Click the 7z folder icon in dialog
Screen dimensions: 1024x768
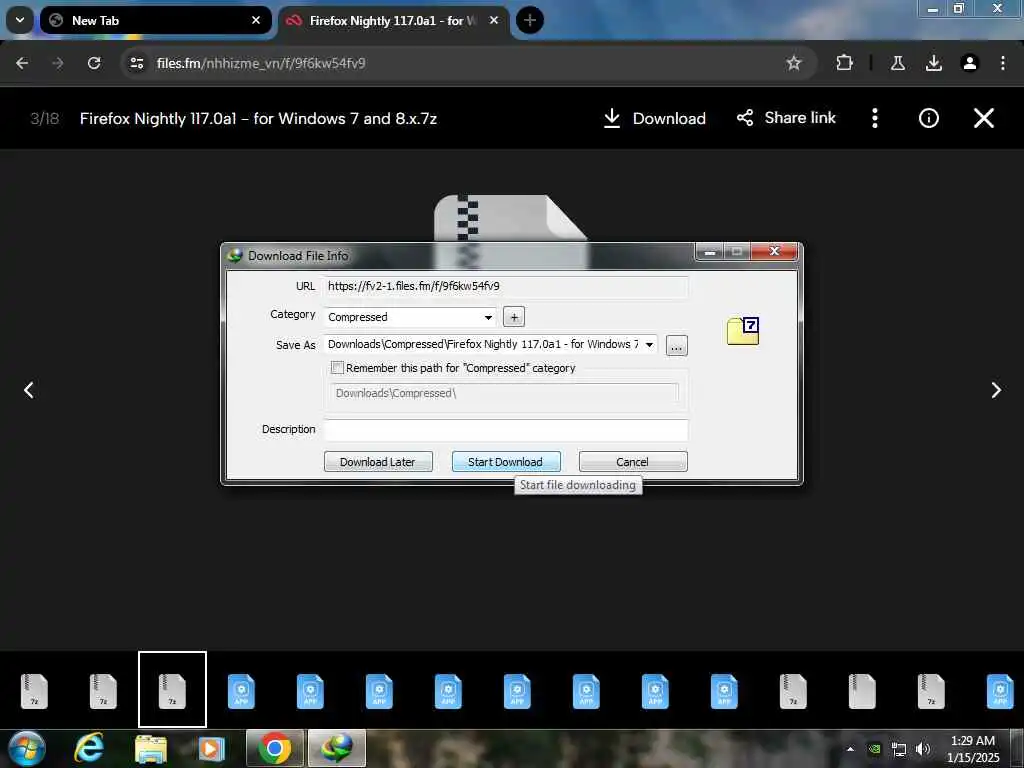pos(743,330)
